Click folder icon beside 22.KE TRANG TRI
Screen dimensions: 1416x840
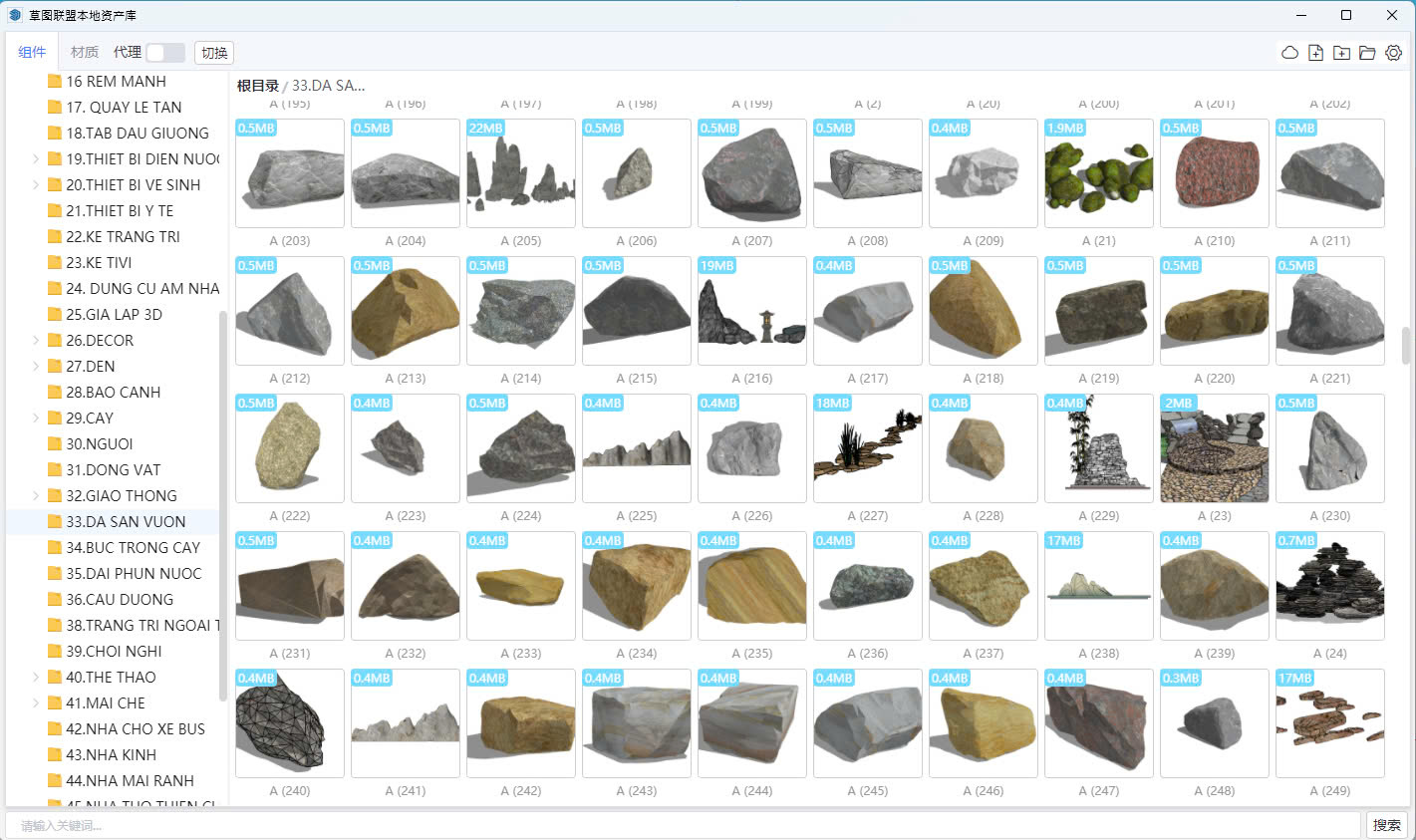click(x=55, y=237)
